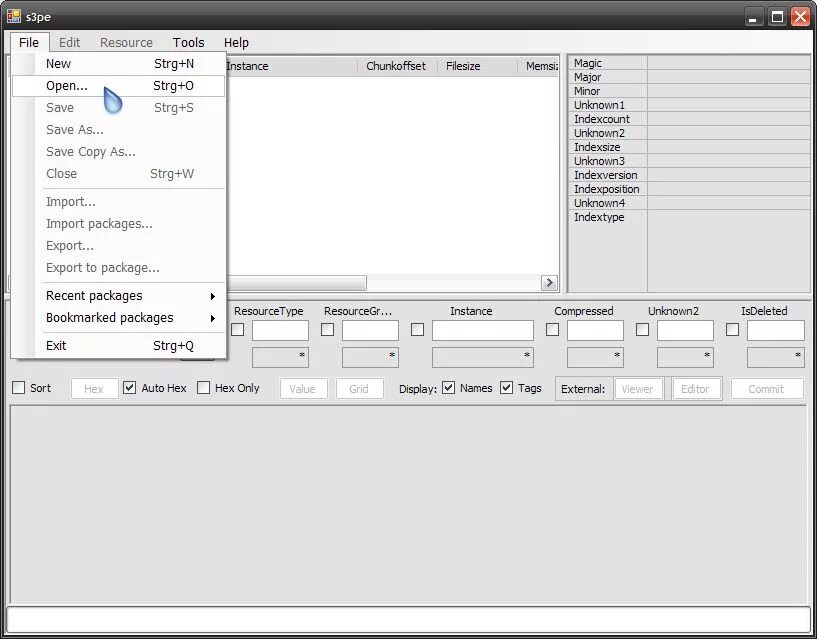Click the Compressed filter input field
This screenshot has height=639, width=817.
[596, 330]
